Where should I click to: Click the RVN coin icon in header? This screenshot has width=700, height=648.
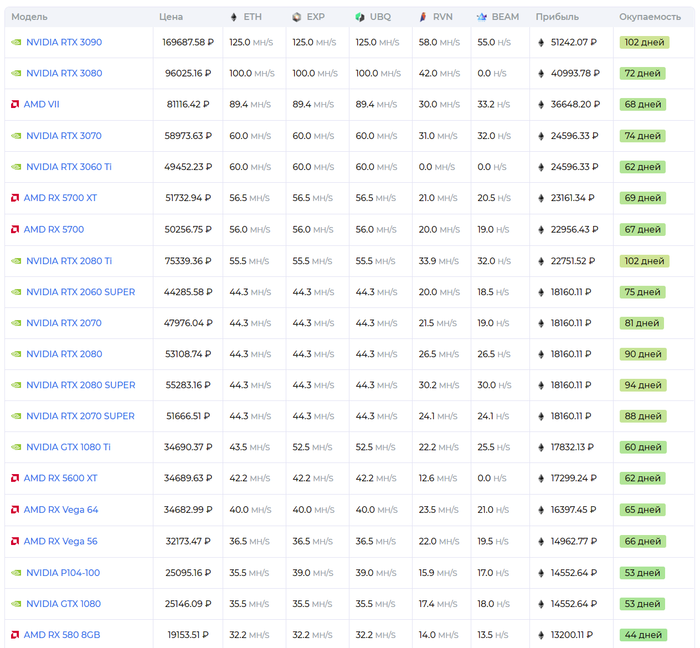423,17
